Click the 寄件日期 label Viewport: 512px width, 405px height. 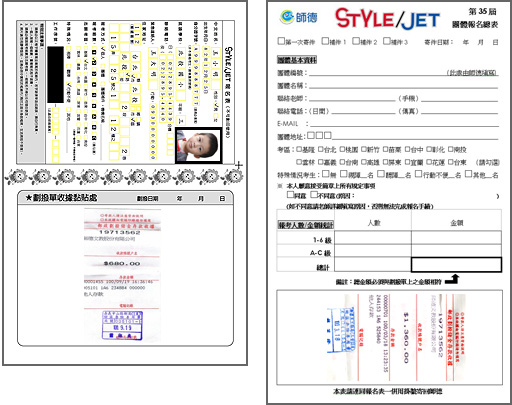point(438,42)
